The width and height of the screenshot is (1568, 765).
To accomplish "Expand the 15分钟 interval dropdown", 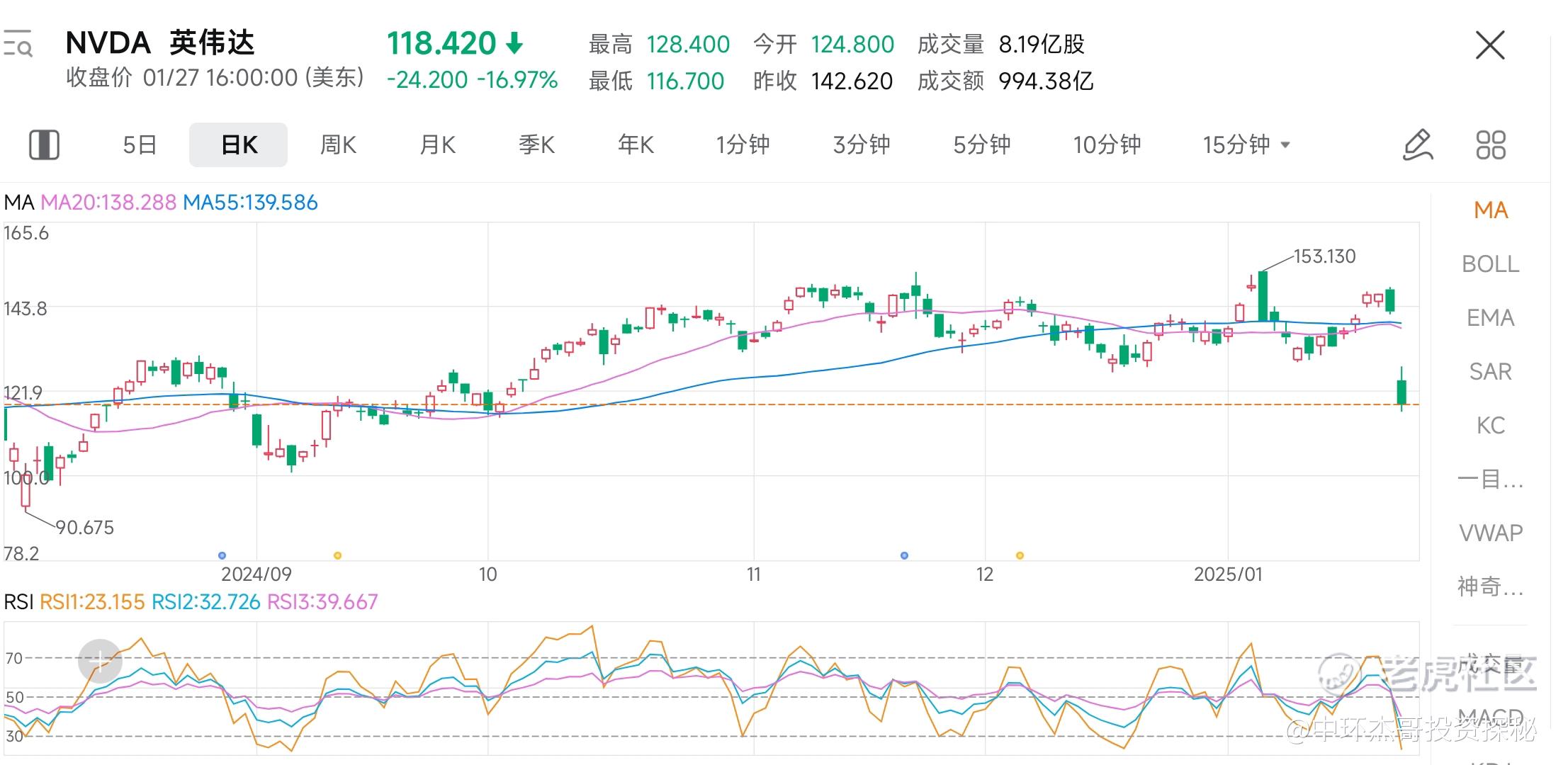I will [x=1247, y=144].
